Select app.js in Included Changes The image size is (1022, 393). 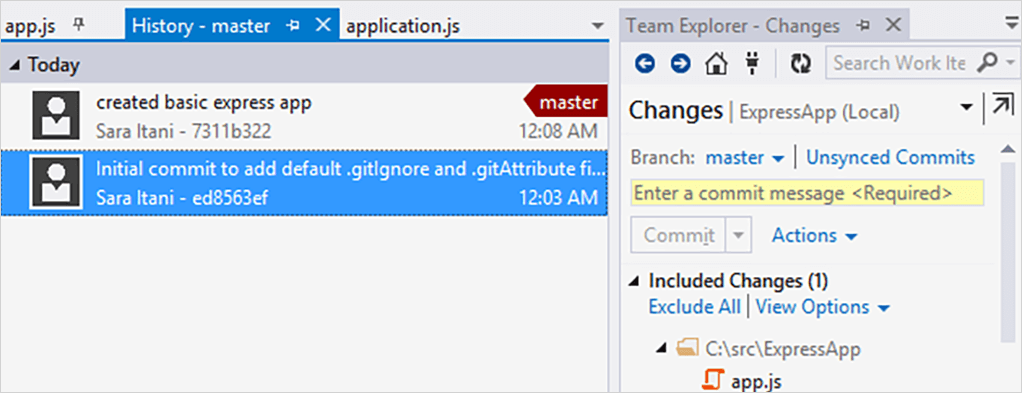pos(756,381)
